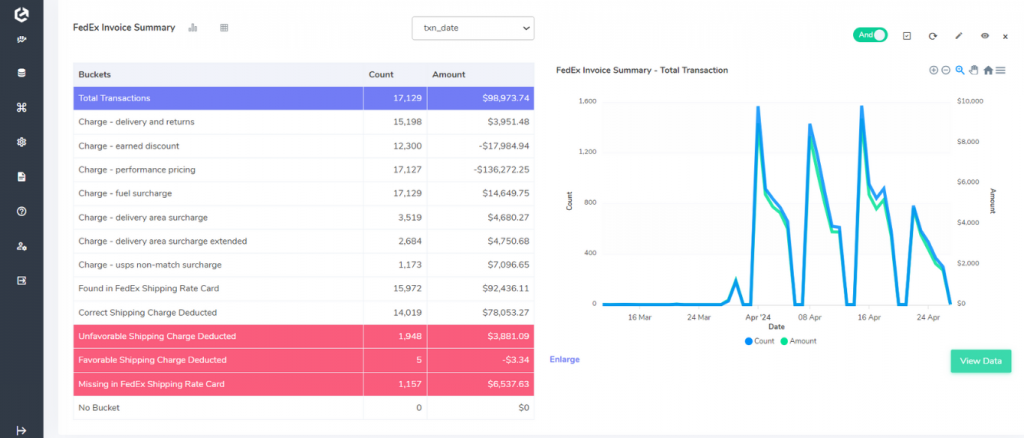This screenshot has height=438, width=1024.
Task: Click the chart title Total Transaction
Action: tap(642, 70)
